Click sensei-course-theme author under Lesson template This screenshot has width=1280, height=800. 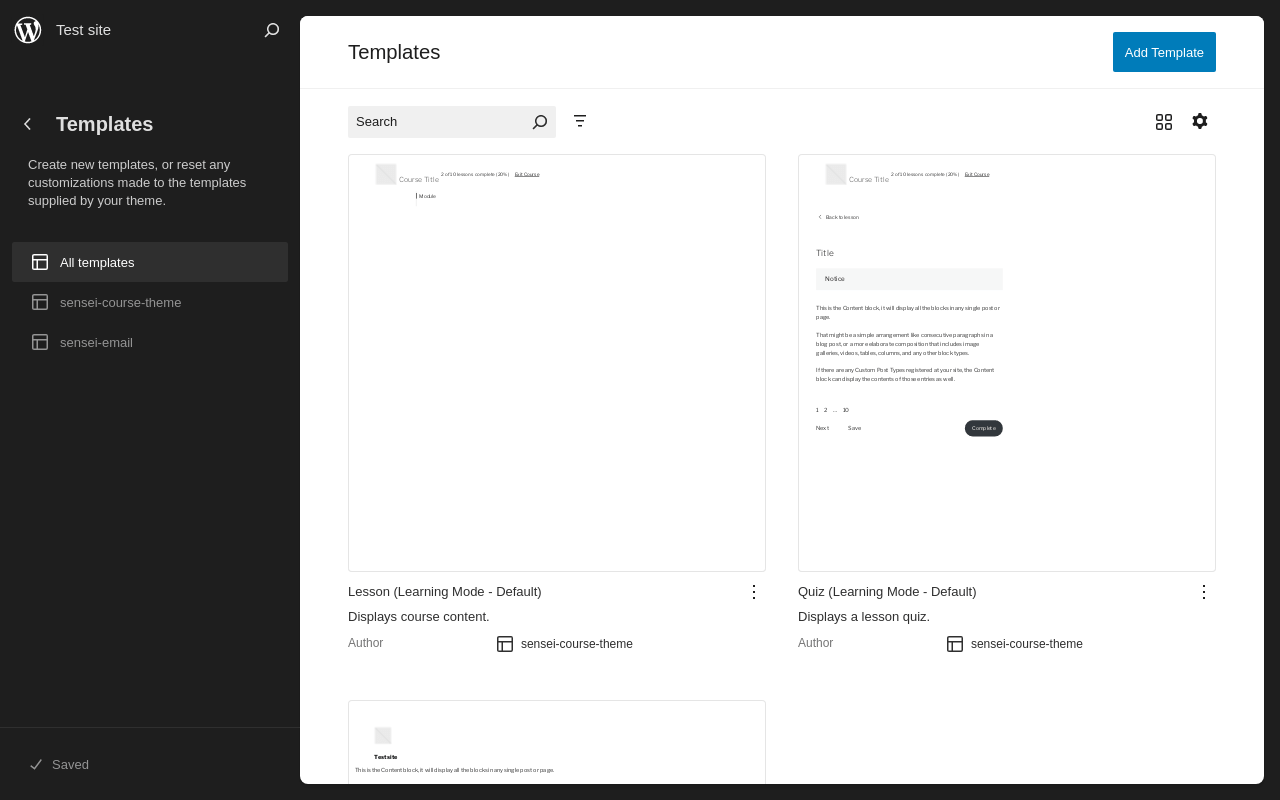pos(577,644)
